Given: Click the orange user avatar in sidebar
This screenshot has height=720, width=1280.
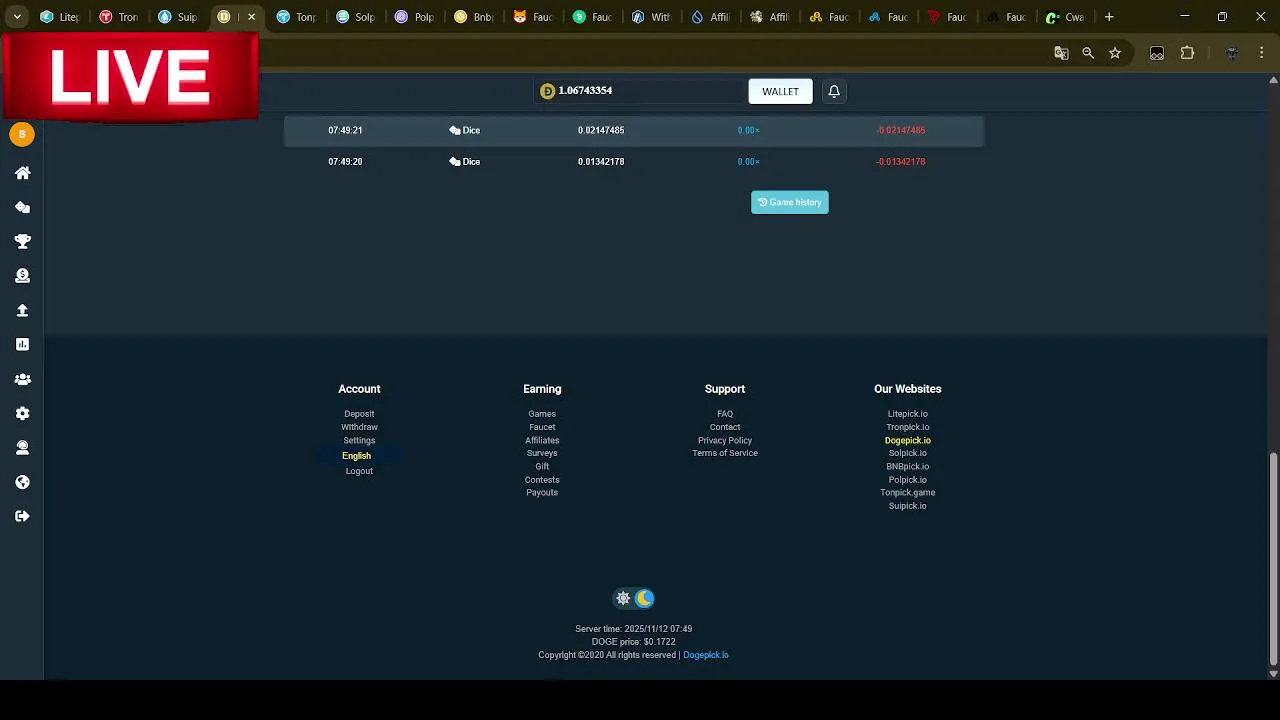Looking at the screenshot, I should (x=22, y=134).
